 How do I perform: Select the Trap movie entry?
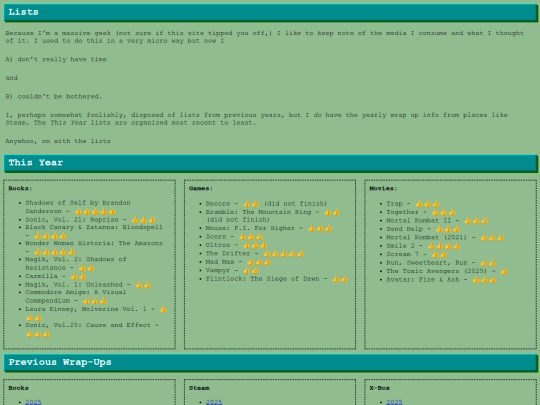[413, 204]
